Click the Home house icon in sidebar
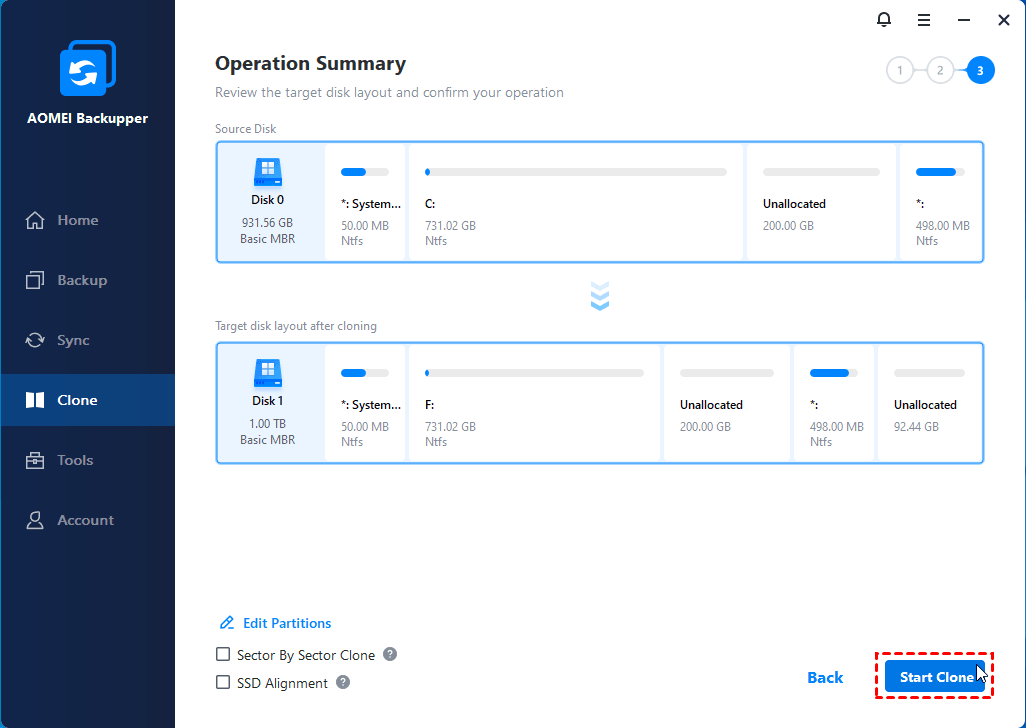 [35, 220]
